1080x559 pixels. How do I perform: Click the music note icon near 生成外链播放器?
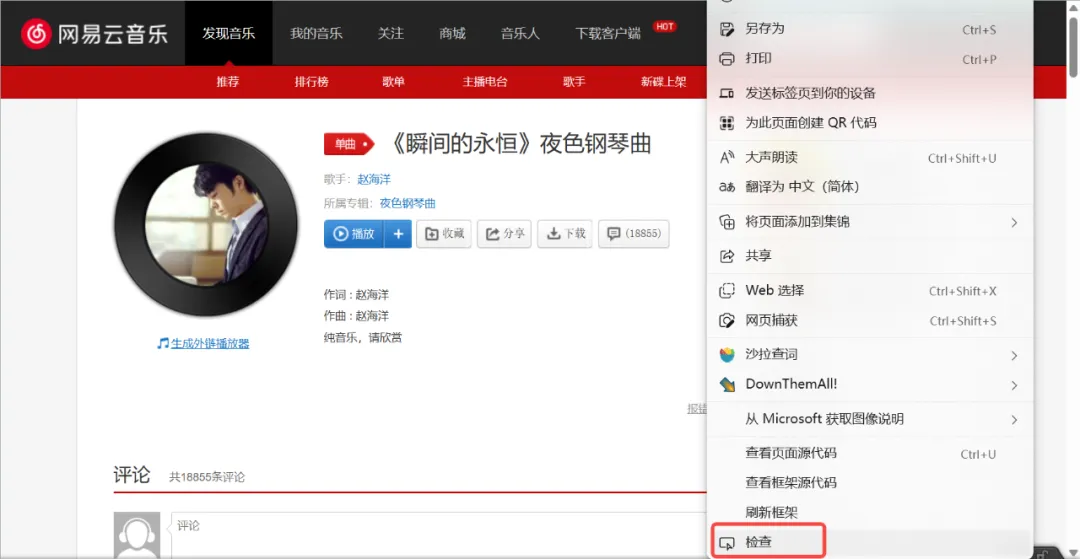163,343
